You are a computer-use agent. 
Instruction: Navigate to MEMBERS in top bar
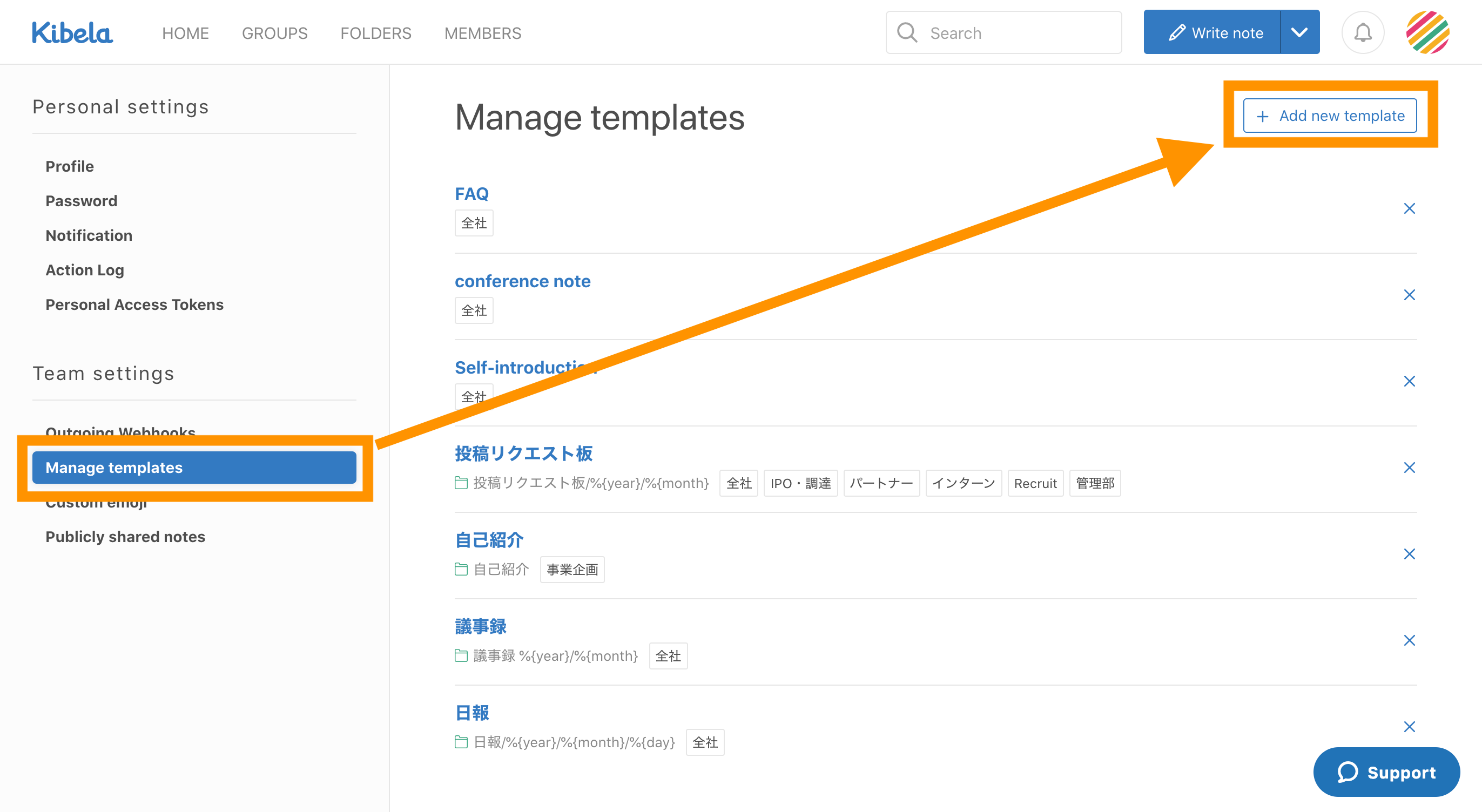point(483,33)
